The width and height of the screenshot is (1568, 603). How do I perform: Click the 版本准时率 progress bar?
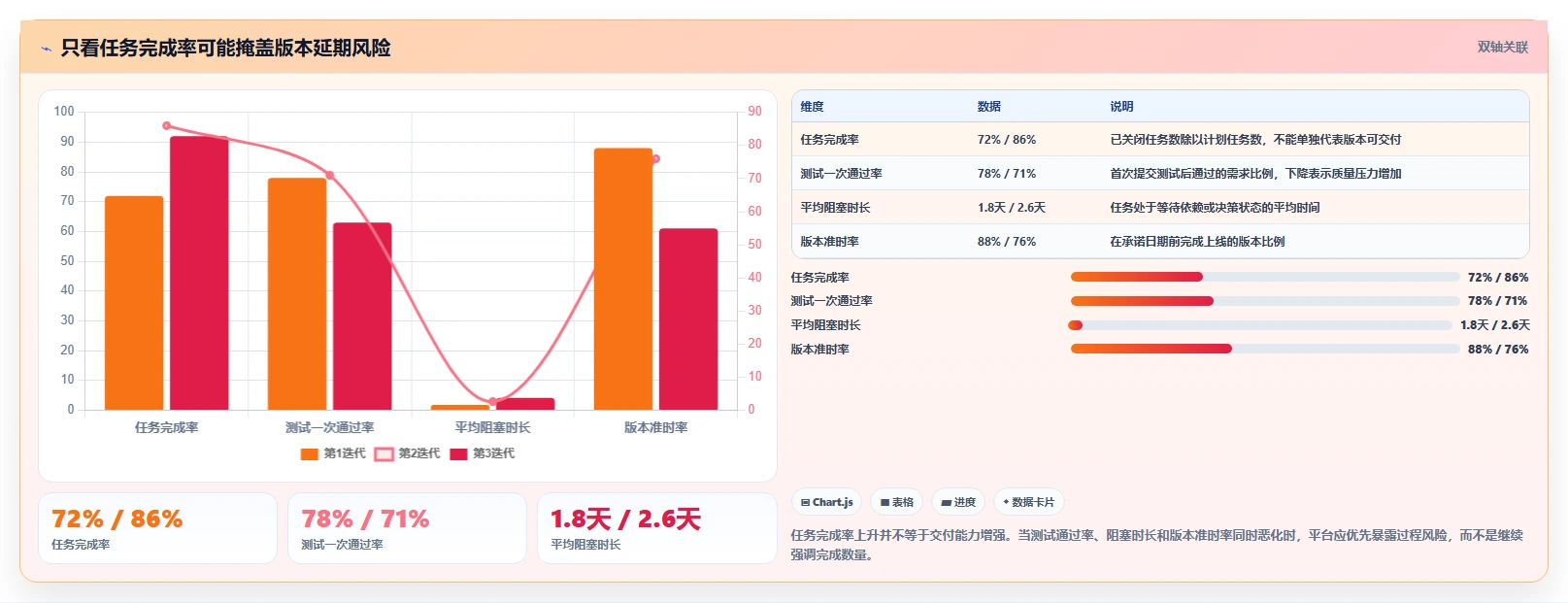tap(1265, 349)
